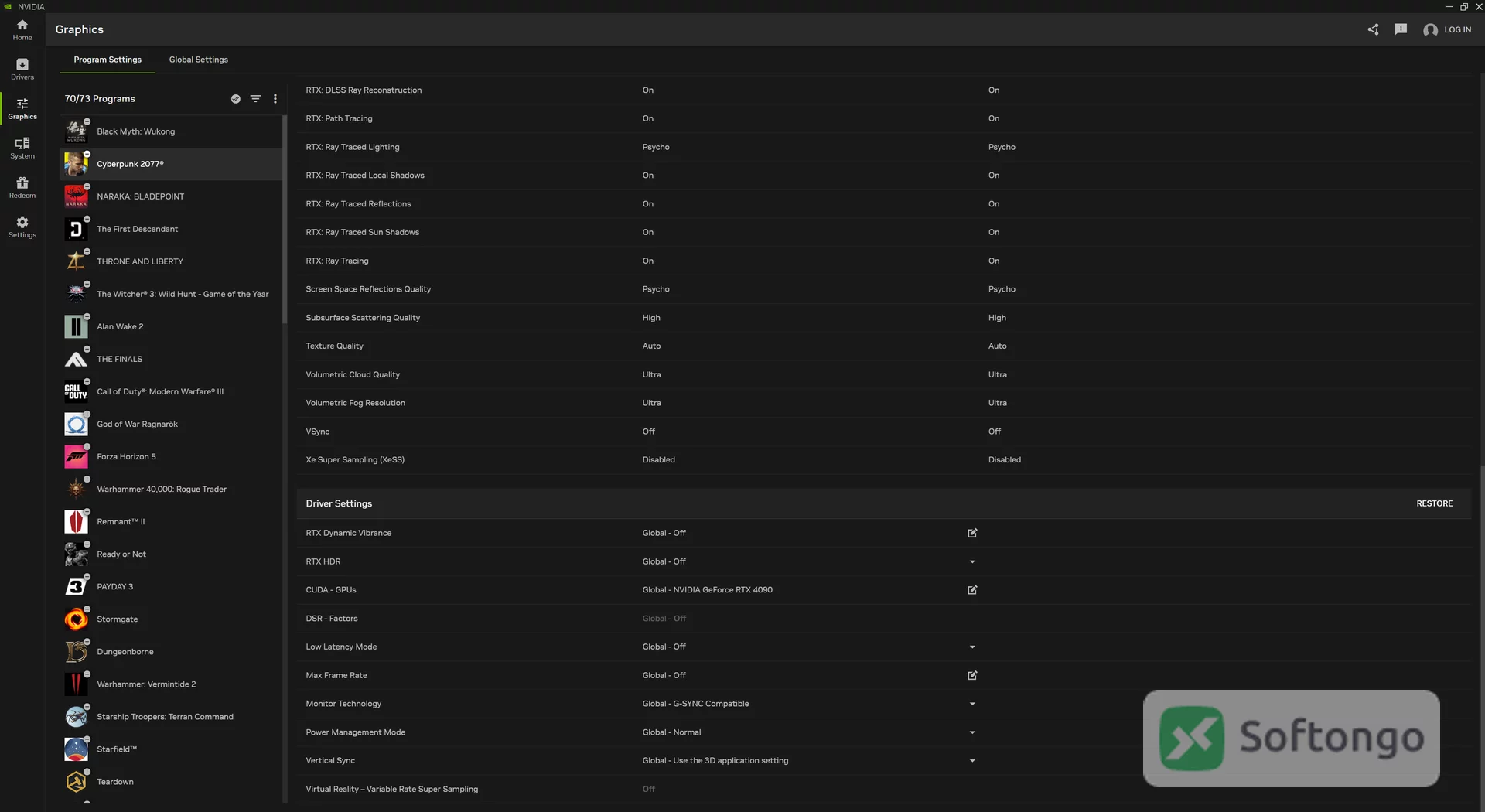1485x812 pixels.
Task: Click the program list scrollbar
Action: [285, 220]
